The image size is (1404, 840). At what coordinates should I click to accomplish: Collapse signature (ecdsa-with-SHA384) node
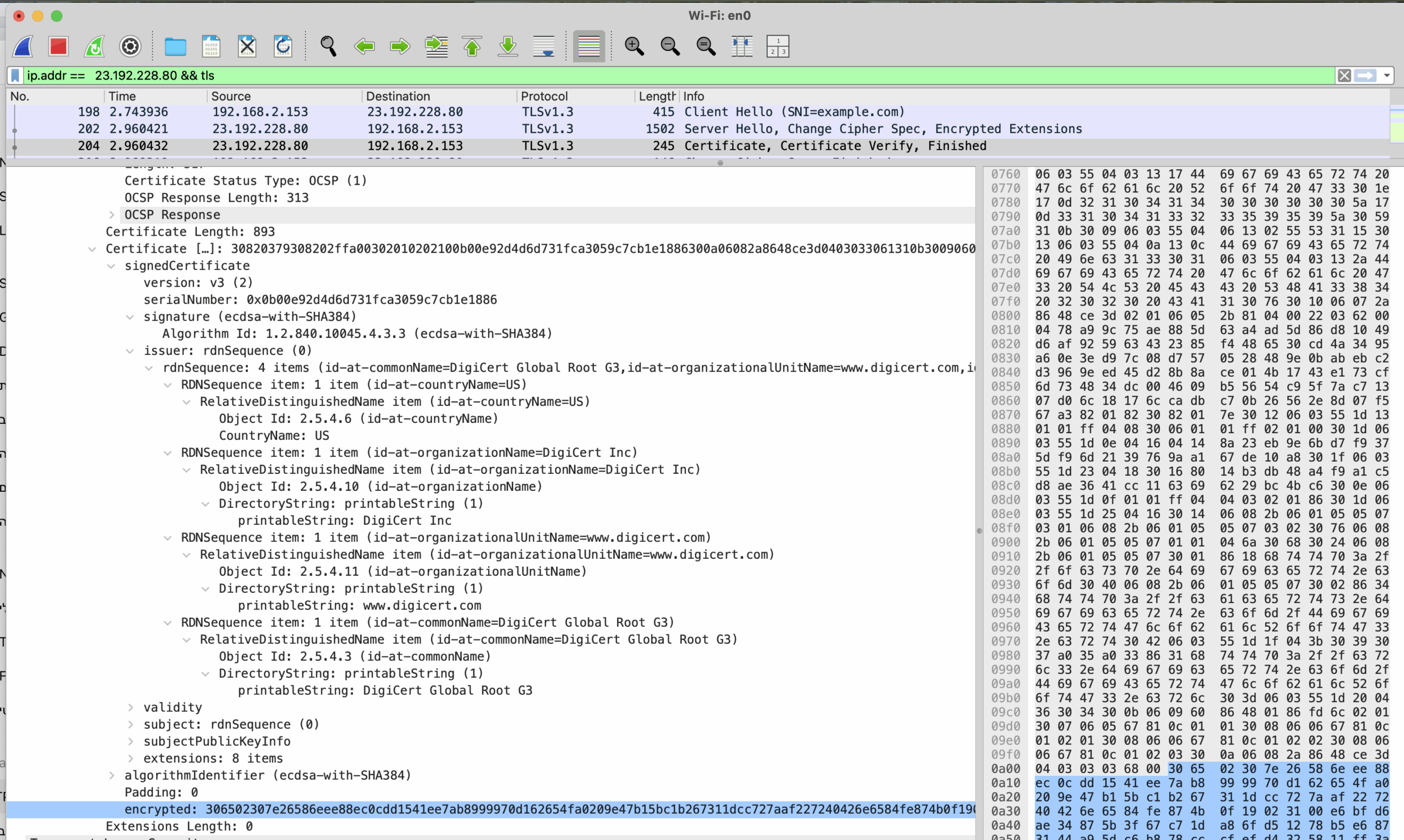click(130, 317)
